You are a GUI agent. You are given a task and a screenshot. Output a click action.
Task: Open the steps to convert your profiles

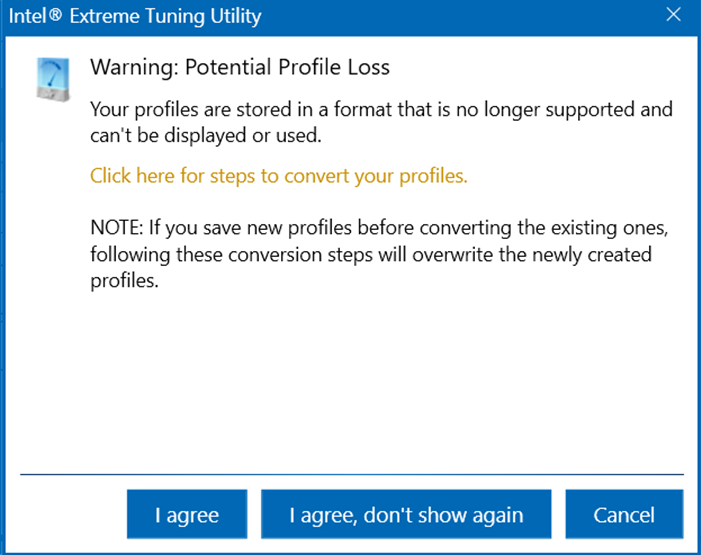click(279, 176)
